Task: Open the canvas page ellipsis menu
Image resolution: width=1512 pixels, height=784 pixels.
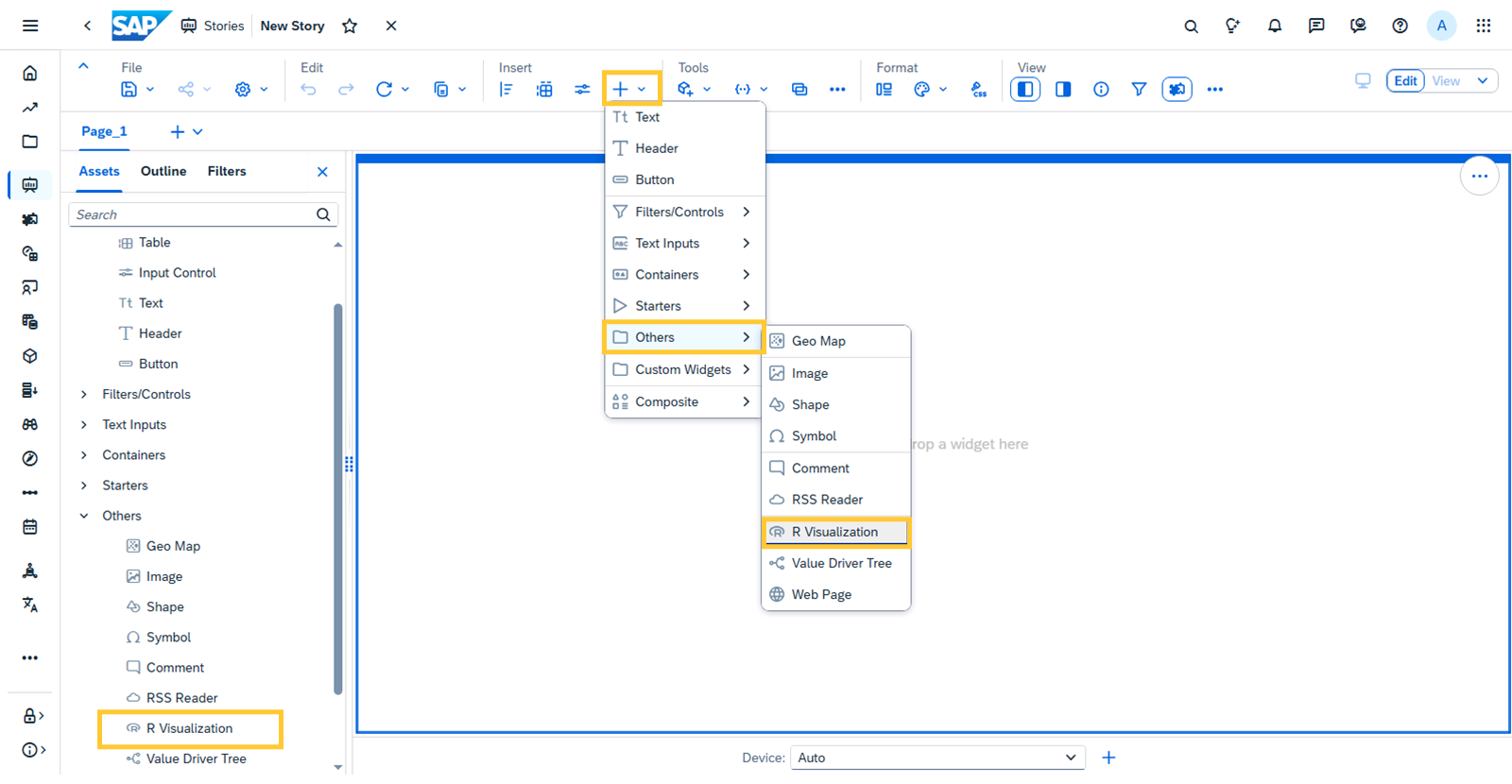Action: tap(1479, 176)
